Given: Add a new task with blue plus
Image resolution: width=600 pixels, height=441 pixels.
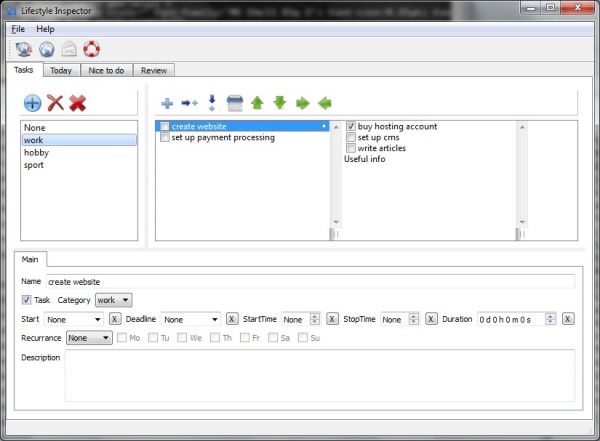Looking at the screenshot, I should coord(167,103).
